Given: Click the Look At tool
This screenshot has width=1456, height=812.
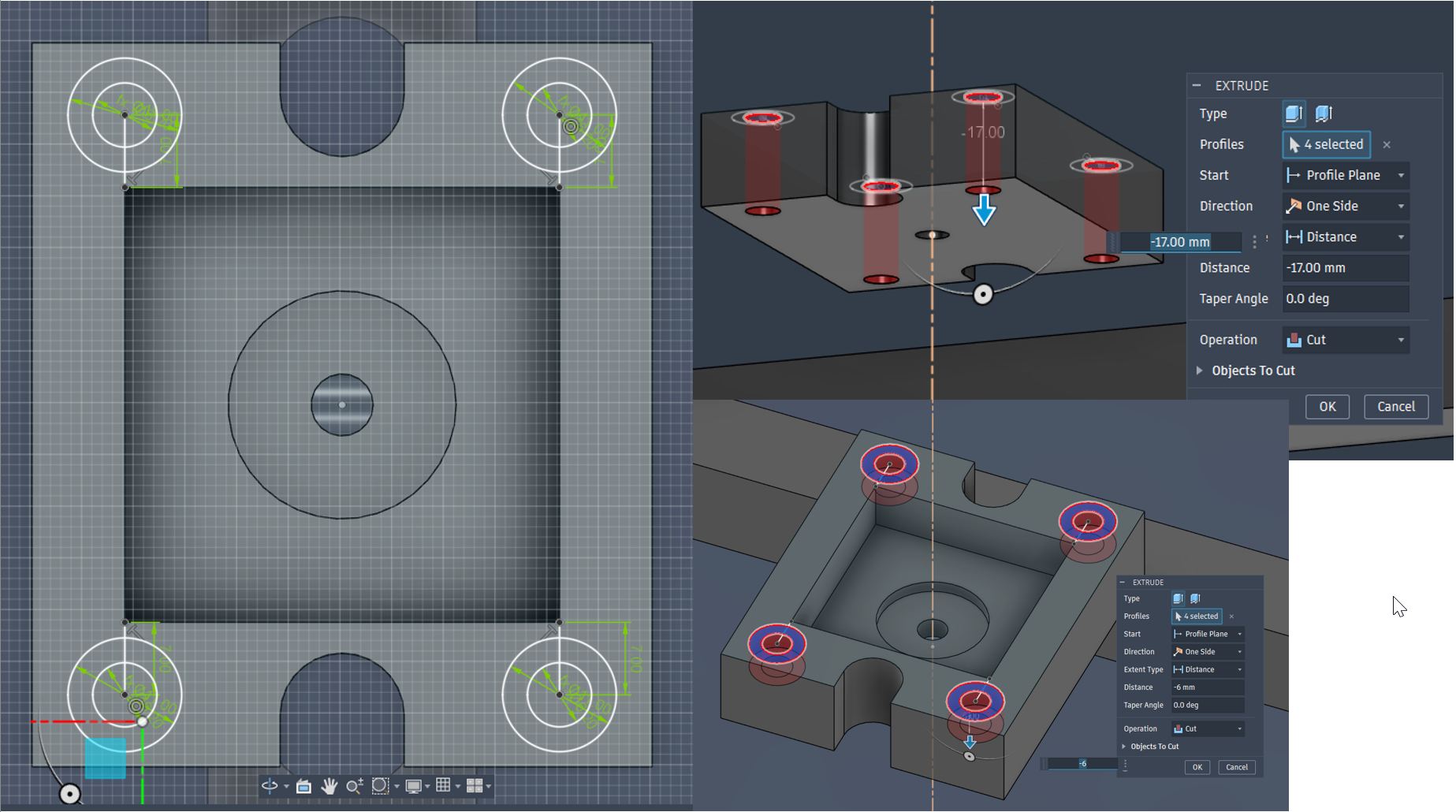Looking at the screenshot, I should 303,786.
